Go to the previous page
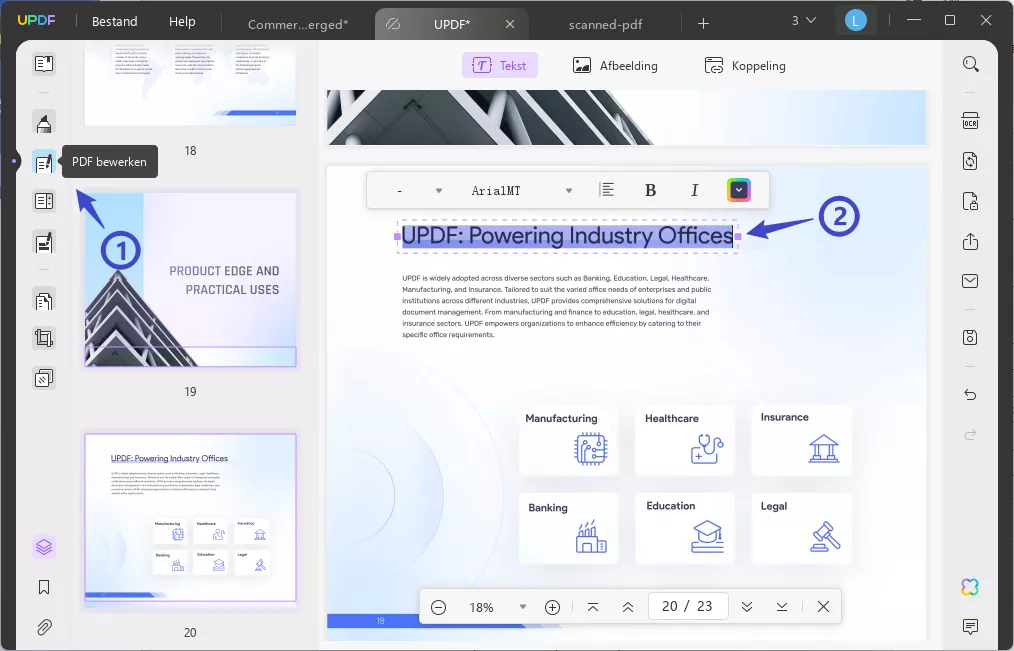The image size is (1014, 651). coord(628,607)
